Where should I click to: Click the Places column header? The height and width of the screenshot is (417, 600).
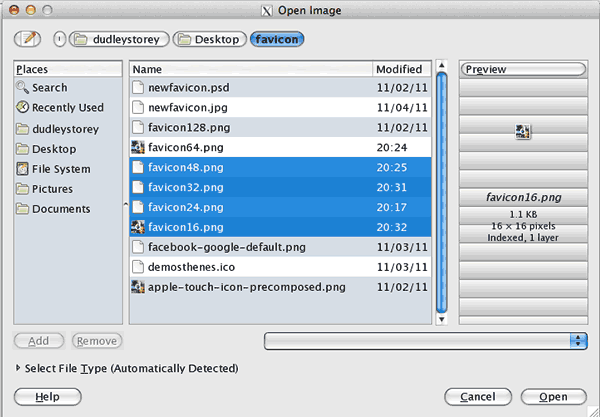68,69
